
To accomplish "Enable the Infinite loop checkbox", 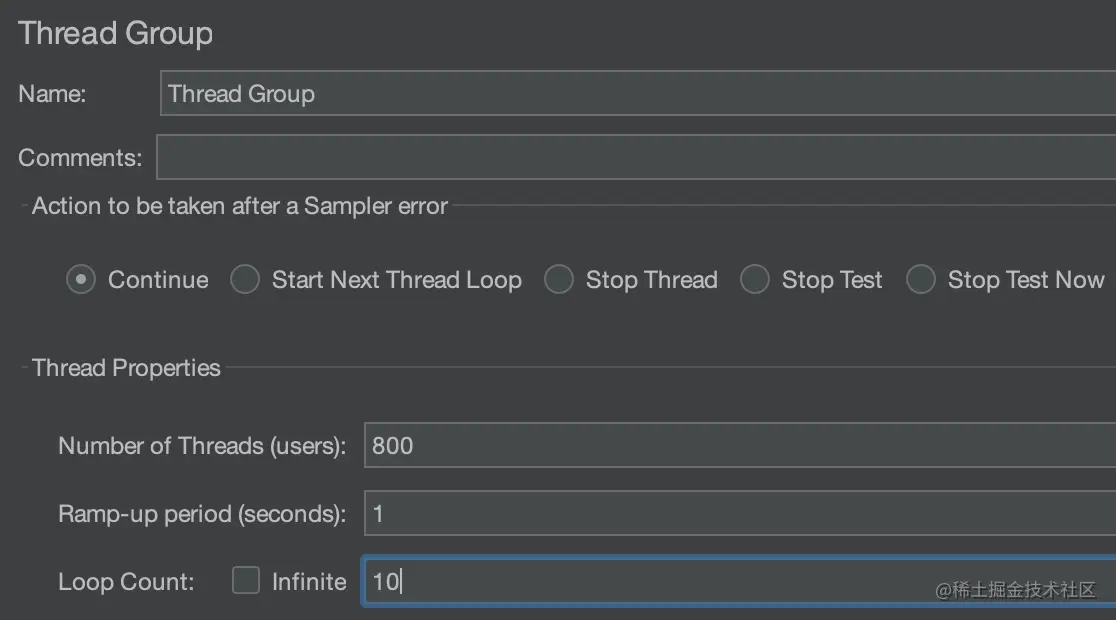I will click(246, 580).
